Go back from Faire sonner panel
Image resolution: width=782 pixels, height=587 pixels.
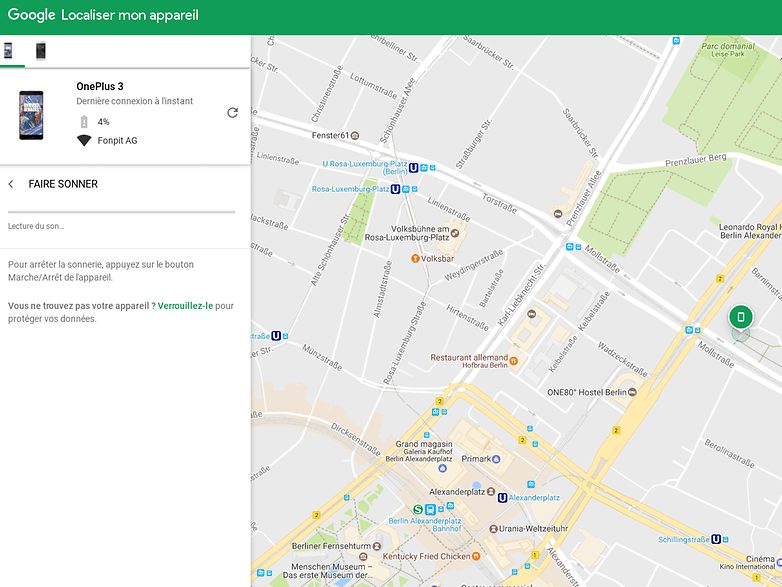click(x=11, y=184)
